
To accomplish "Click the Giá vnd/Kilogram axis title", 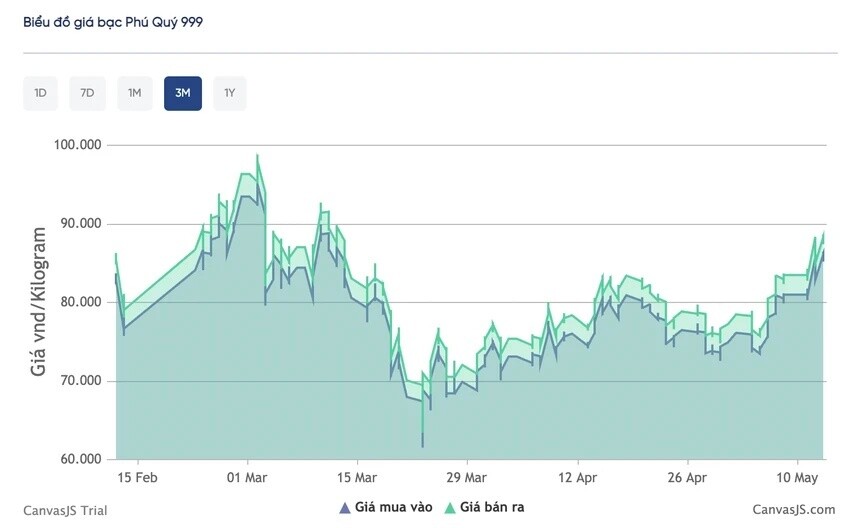I will click(38, 302).
